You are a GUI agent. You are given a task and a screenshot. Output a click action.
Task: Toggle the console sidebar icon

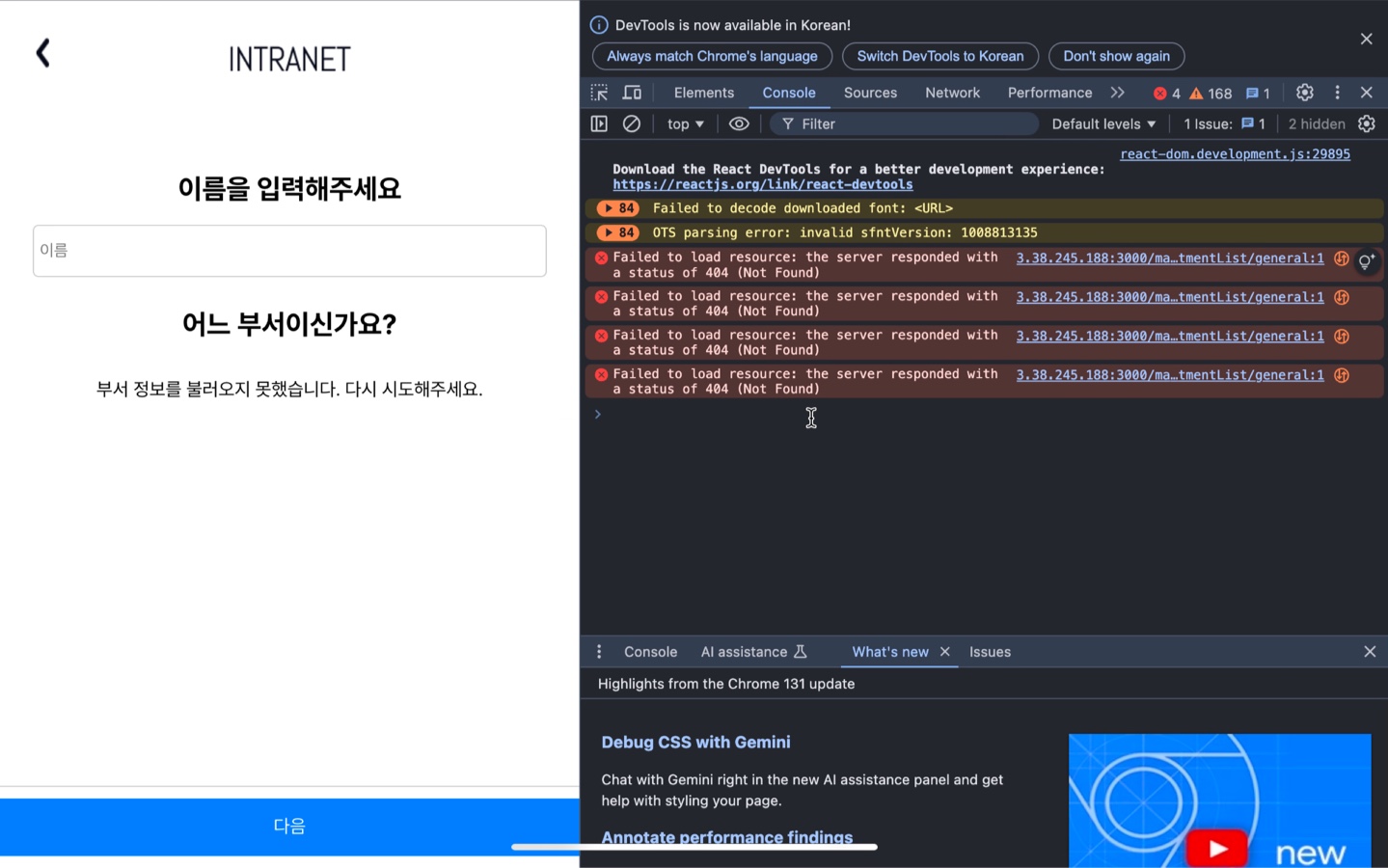coord(599,123)
